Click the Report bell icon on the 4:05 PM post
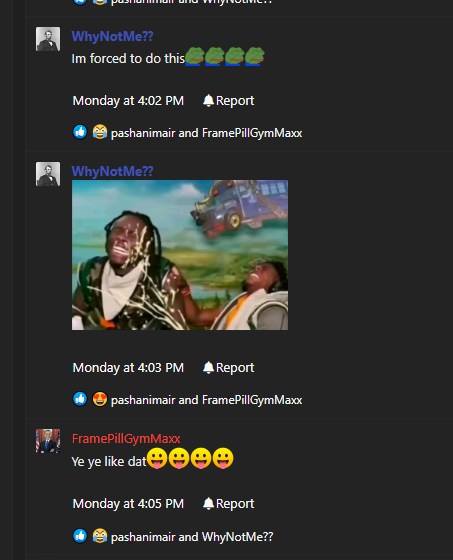Image resolution: width=453 pixels, height=560 pixels. [208, 504]
